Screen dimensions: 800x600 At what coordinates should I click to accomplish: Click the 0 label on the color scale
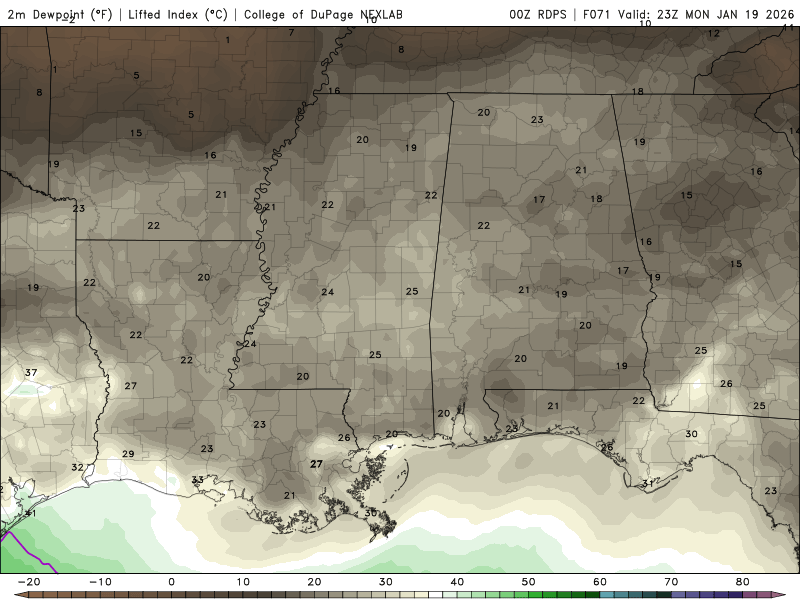pyautogui.click(x=171, y=582)
